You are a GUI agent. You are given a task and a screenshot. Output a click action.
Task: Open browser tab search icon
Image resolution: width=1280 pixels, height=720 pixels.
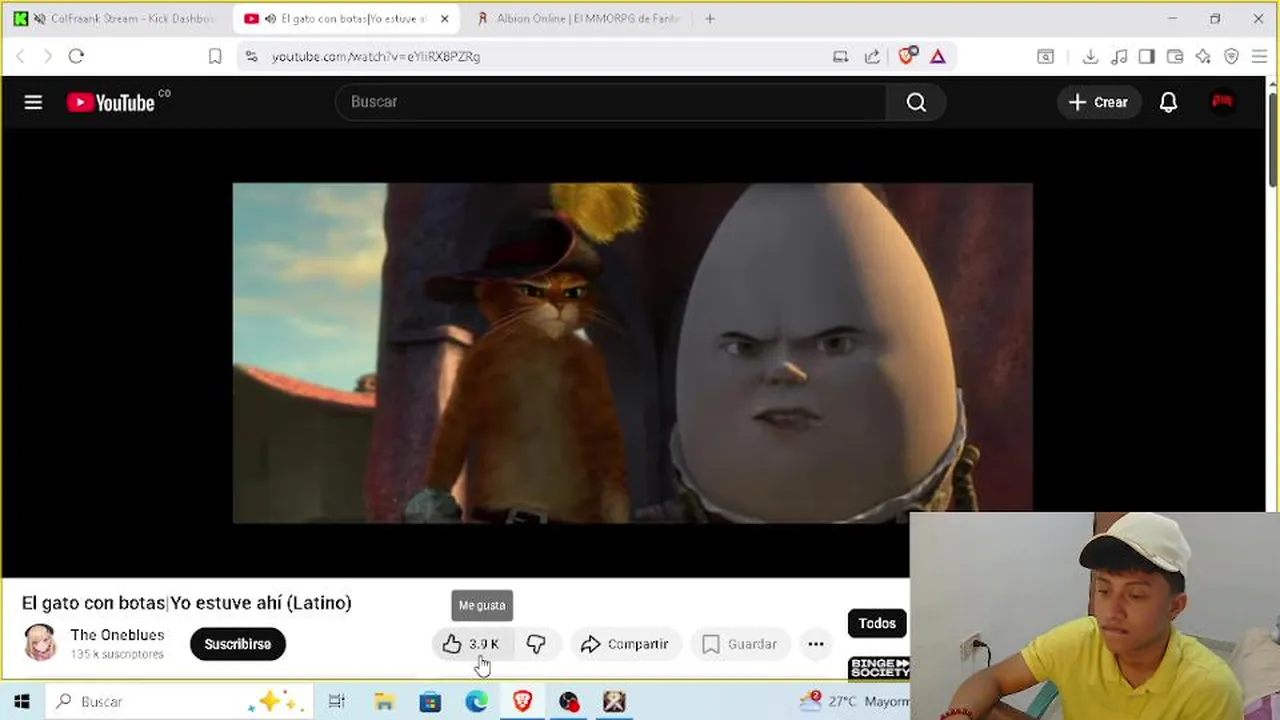click(1045, 57)
